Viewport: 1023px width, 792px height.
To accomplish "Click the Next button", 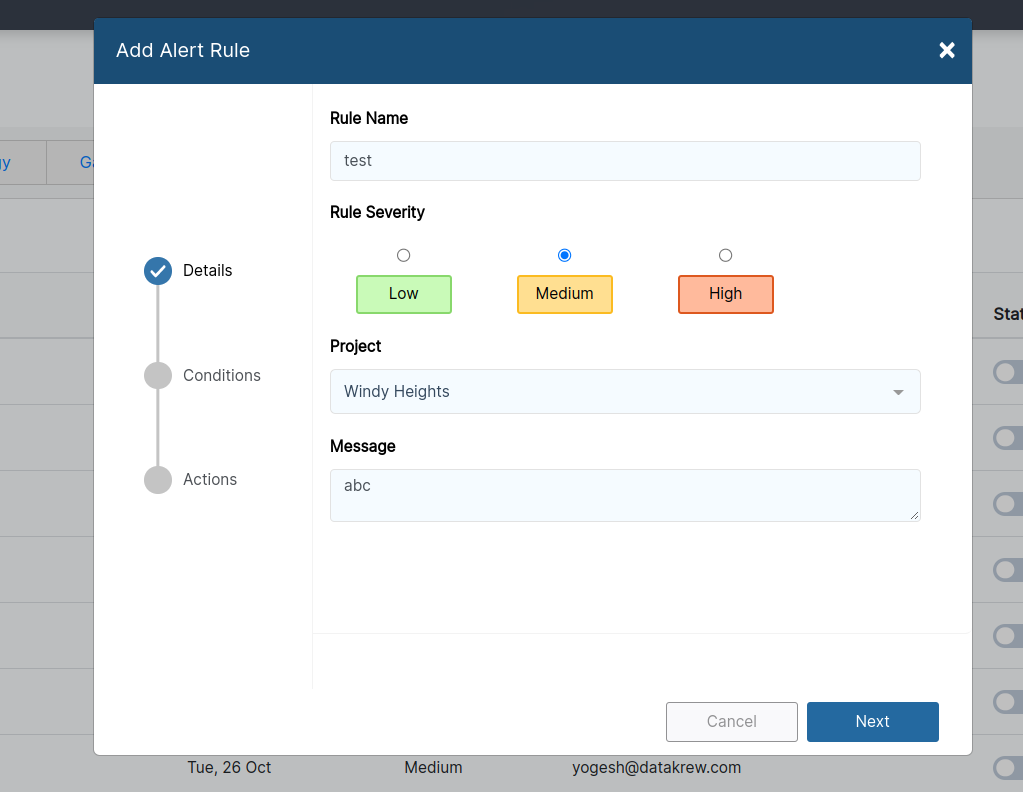I will (872, 721).
